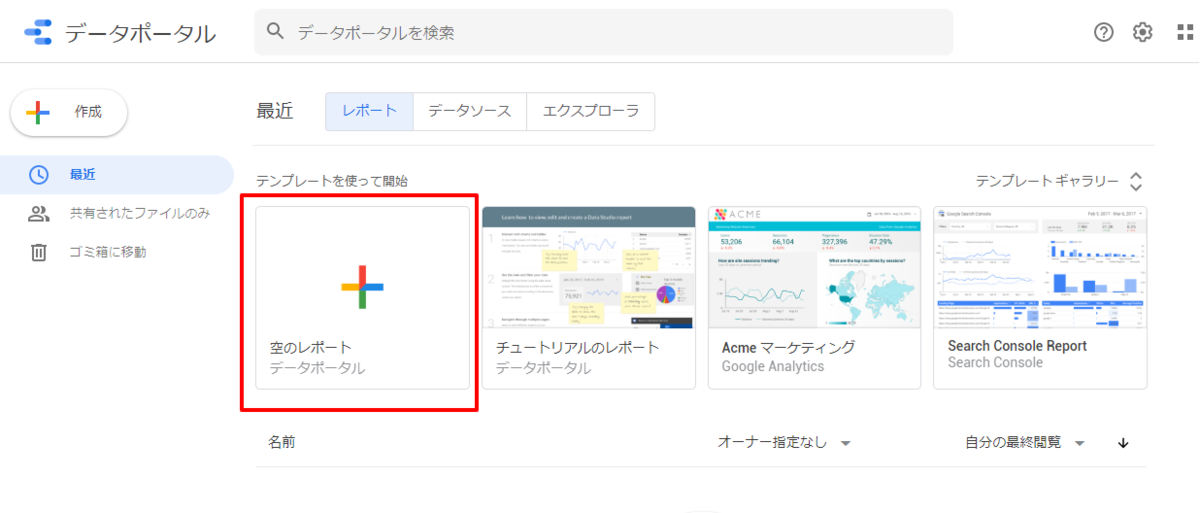This screenshot has width=1200, height=513.
Task: Open the 自分の最終閲覧 dropdown
Action: click(x=1025, y=442)
